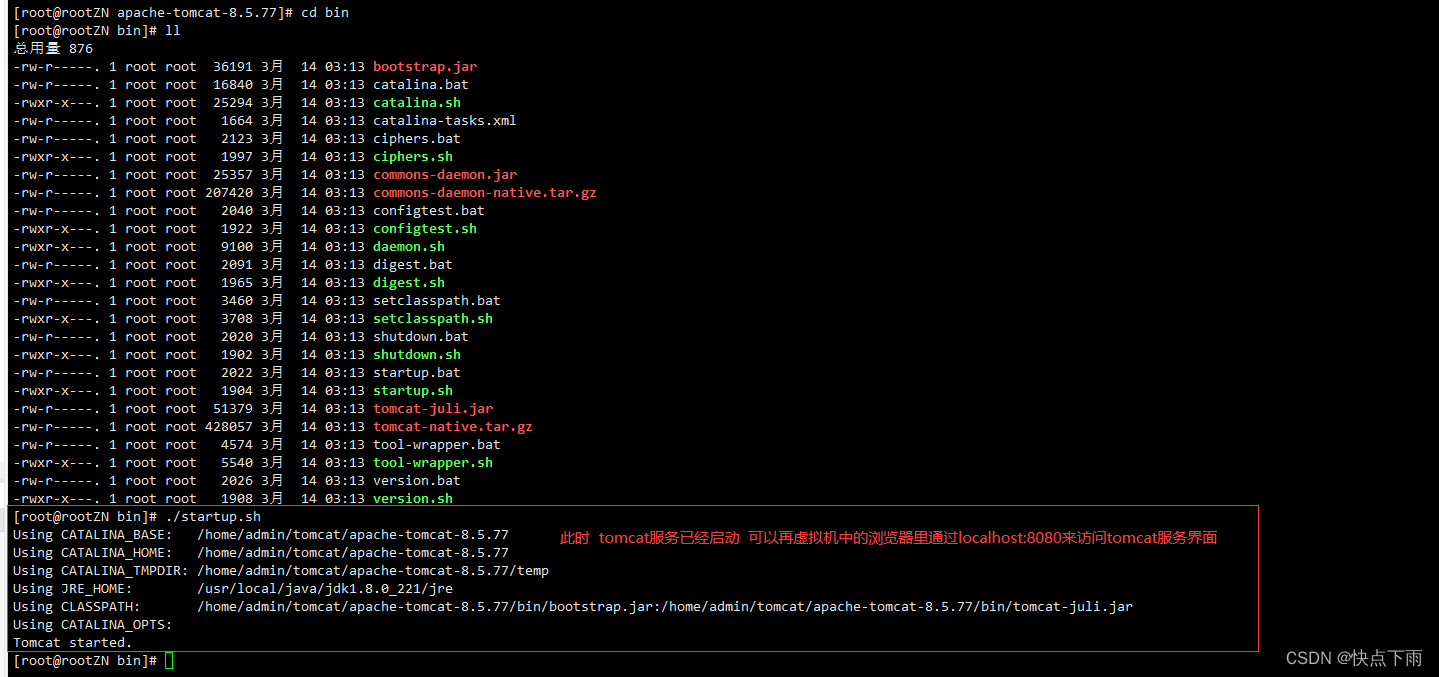Click commons-daemon-native.tar.gz file name

point(485,192)
